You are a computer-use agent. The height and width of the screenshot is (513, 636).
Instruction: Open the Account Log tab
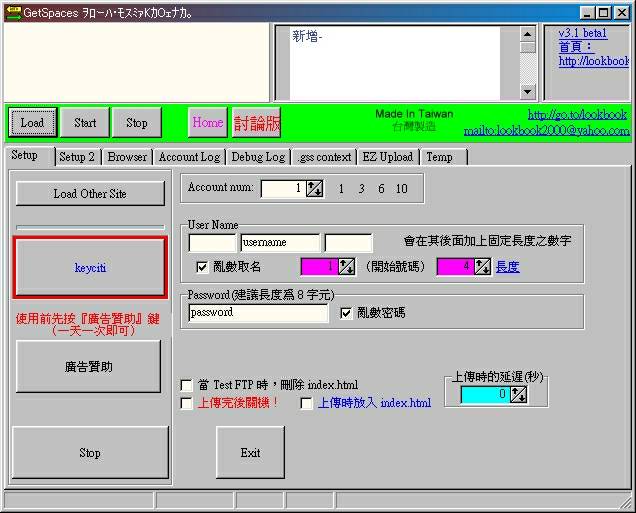(189, 157)
